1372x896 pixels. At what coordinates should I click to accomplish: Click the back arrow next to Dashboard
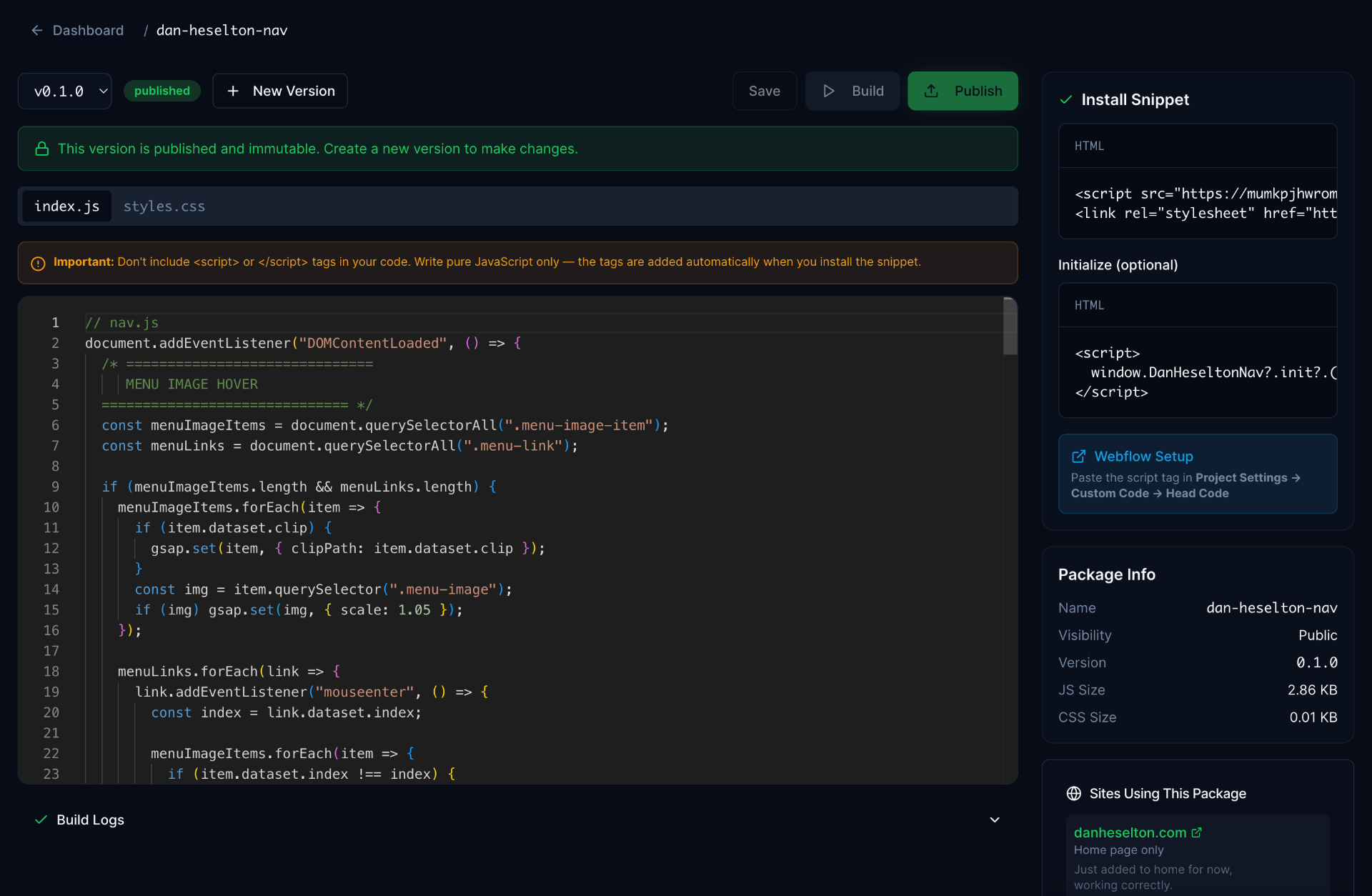pyautogui.click(x=37, y=31)
